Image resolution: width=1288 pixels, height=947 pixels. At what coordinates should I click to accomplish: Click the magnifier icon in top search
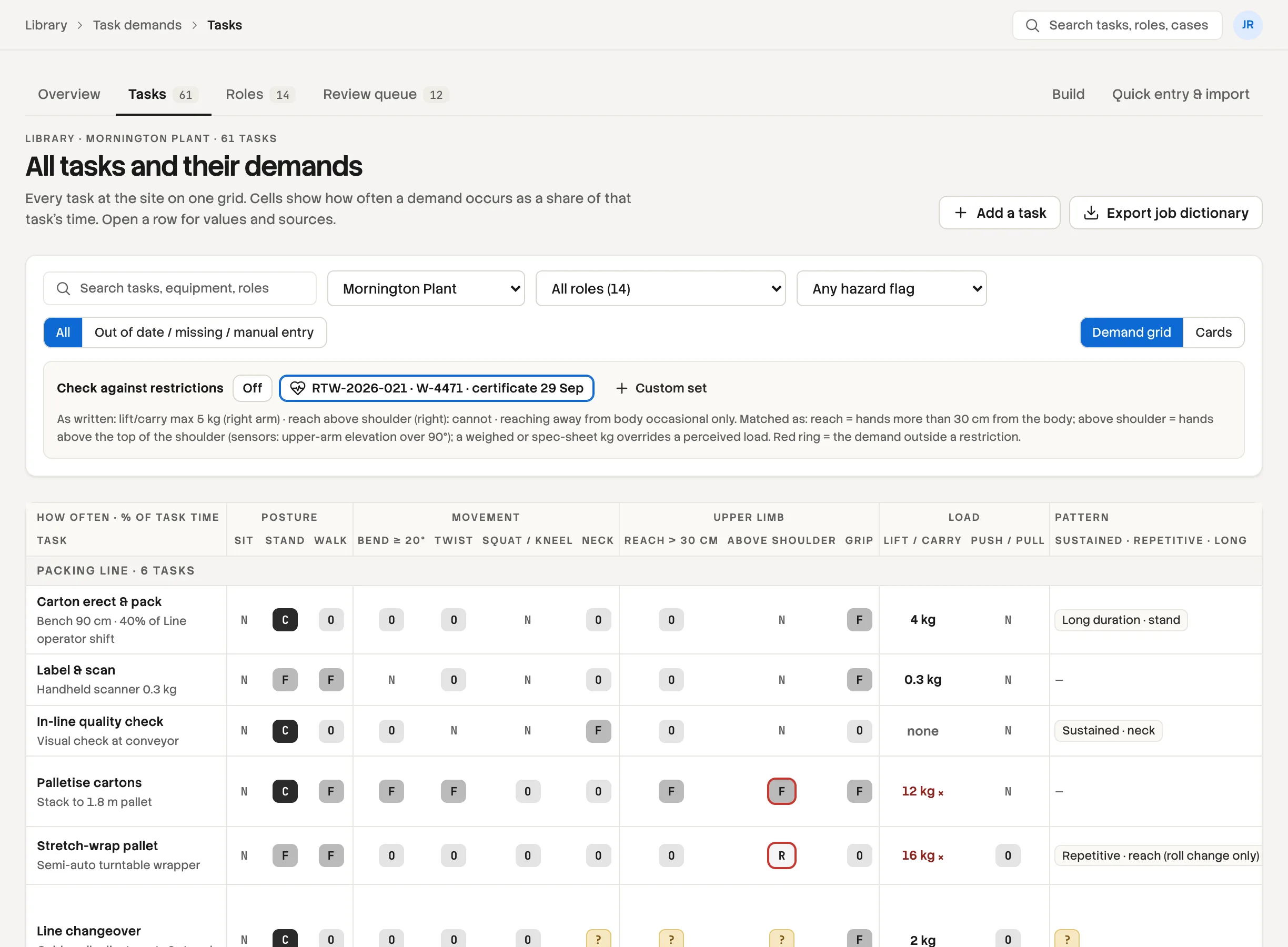[1032, 25]
